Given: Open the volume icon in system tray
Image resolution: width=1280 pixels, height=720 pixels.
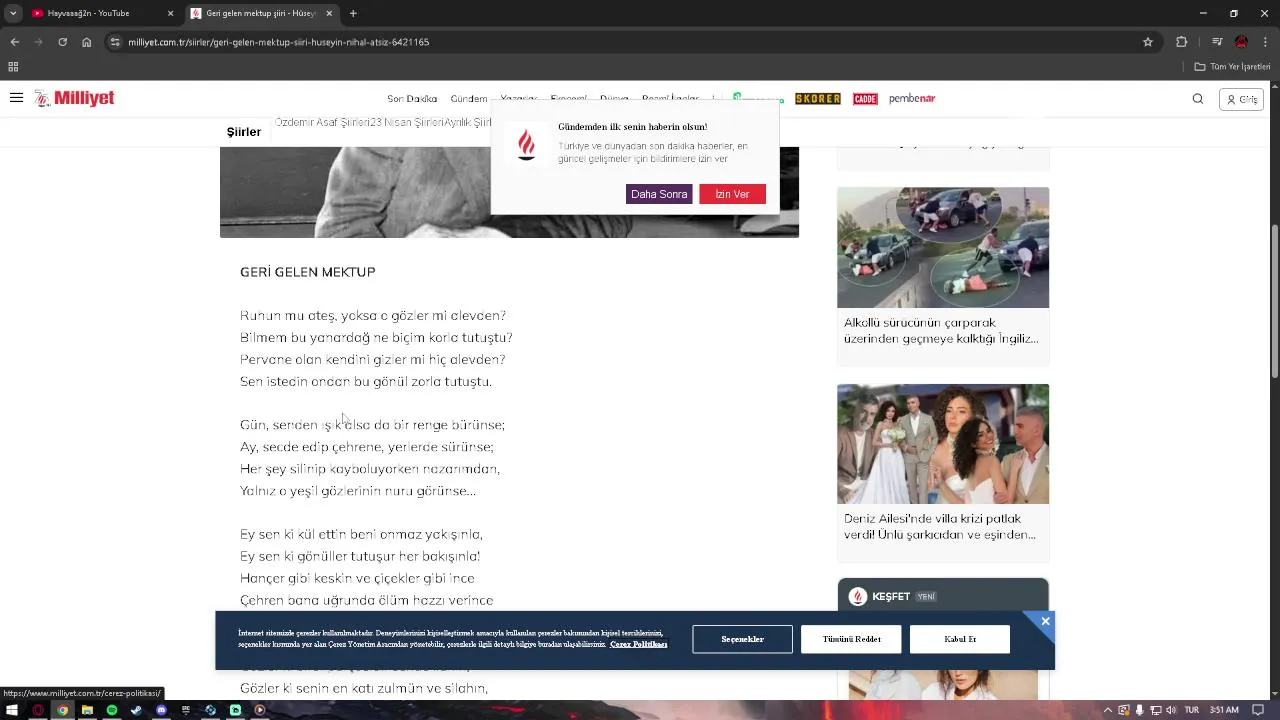Looking at the screenshot, I should coord(1171,710).
